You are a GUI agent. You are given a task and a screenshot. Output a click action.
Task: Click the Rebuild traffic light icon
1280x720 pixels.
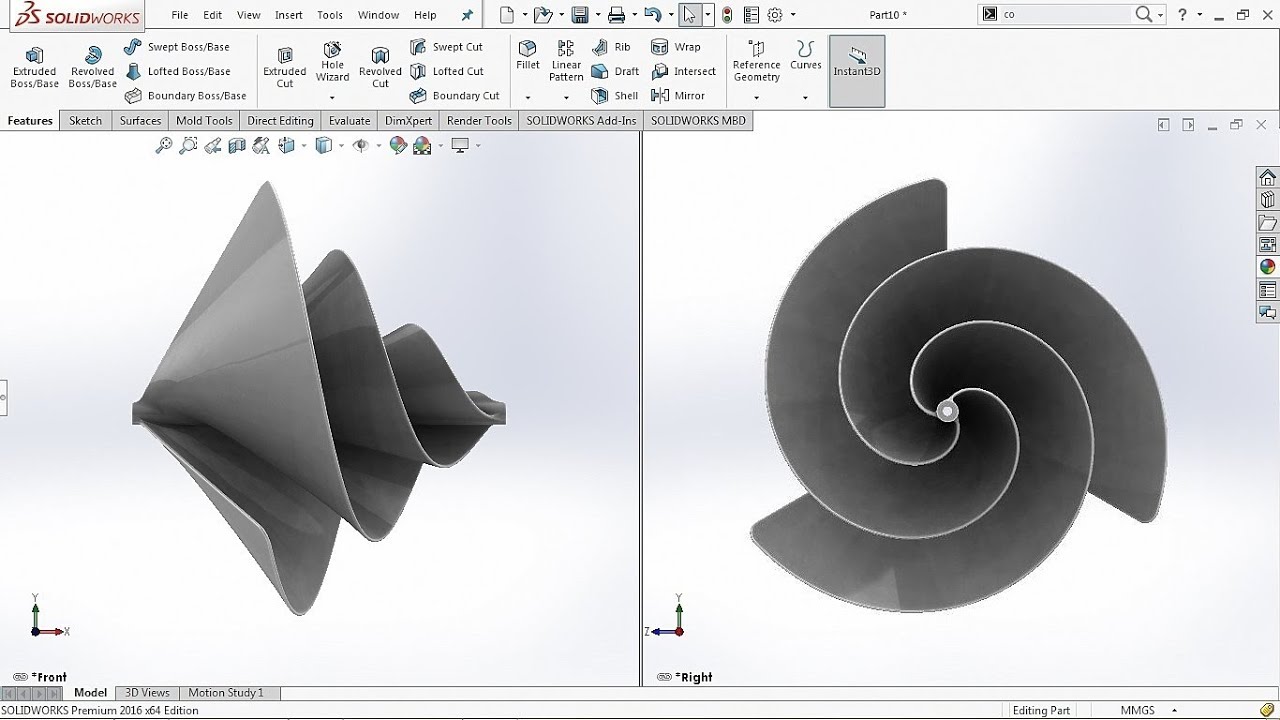[727, 15]
